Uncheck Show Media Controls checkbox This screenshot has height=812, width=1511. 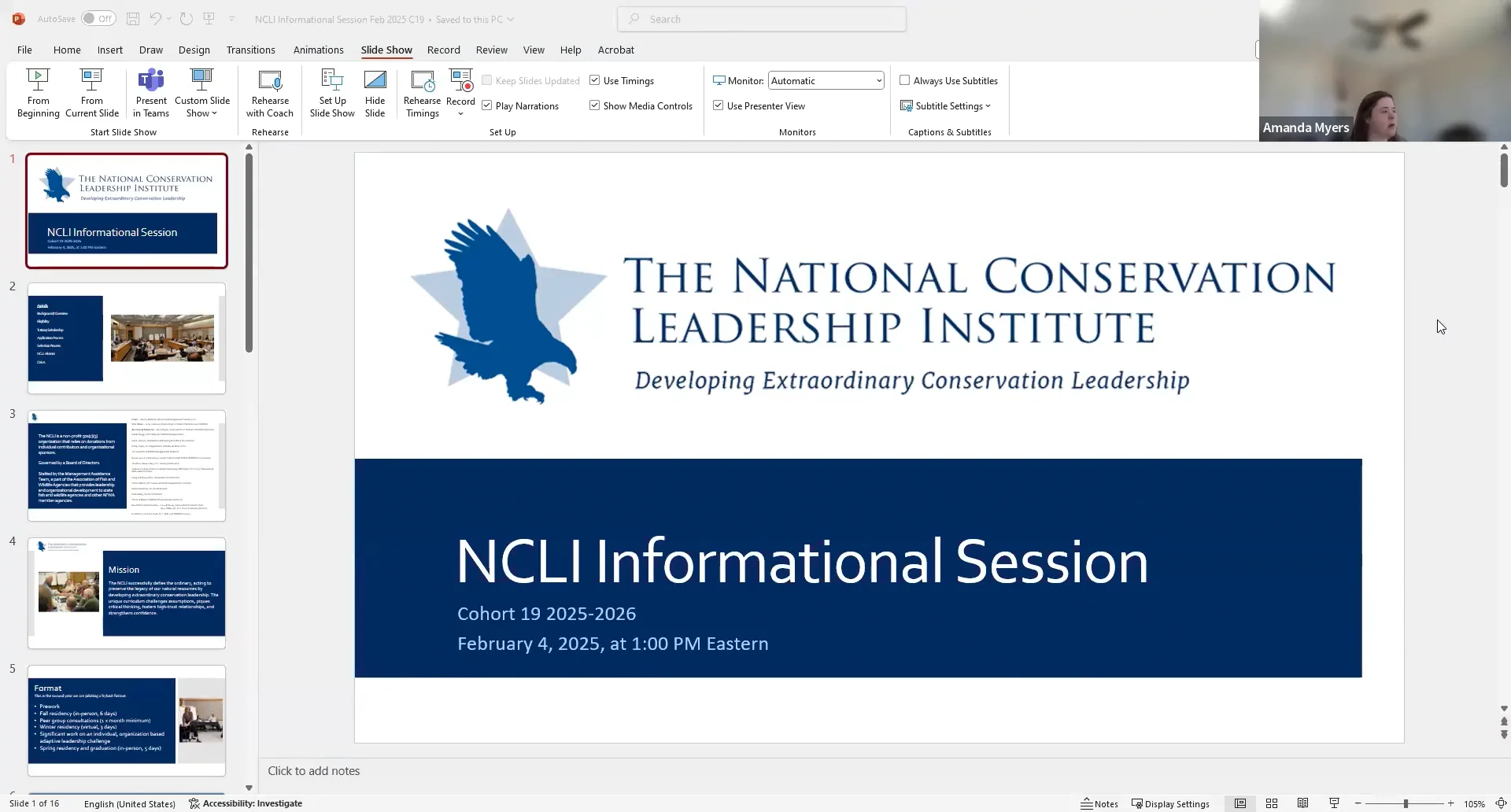coord(595,105)
